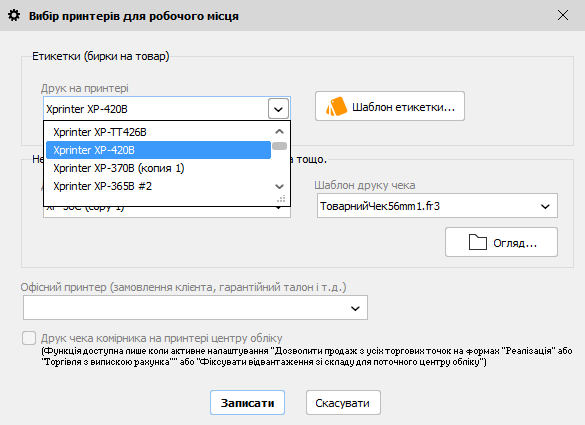Click the Записати save button

[247, 403]
